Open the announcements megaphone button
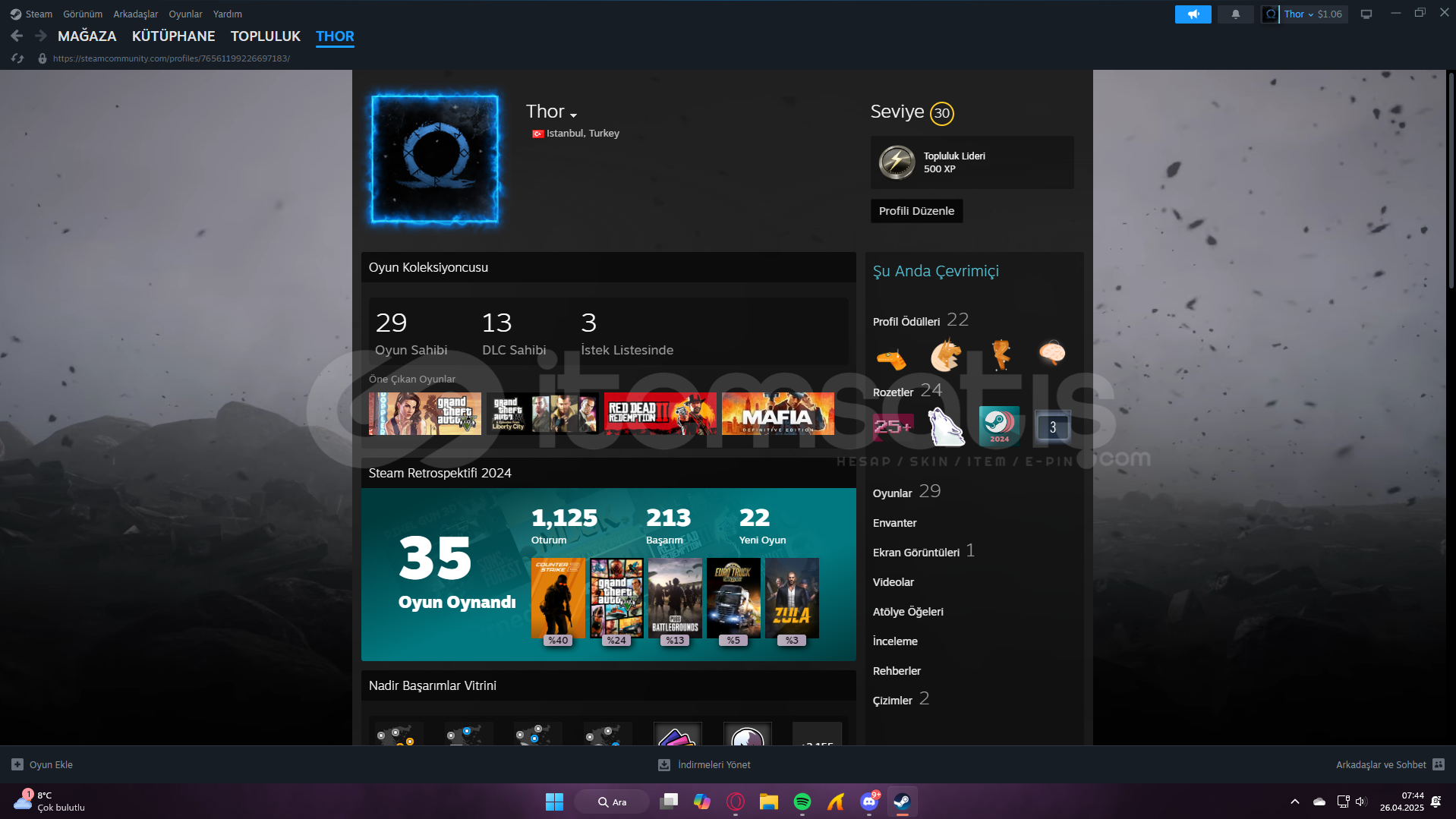Viewport: 1456px width, 819px height. pos(1193,14)
